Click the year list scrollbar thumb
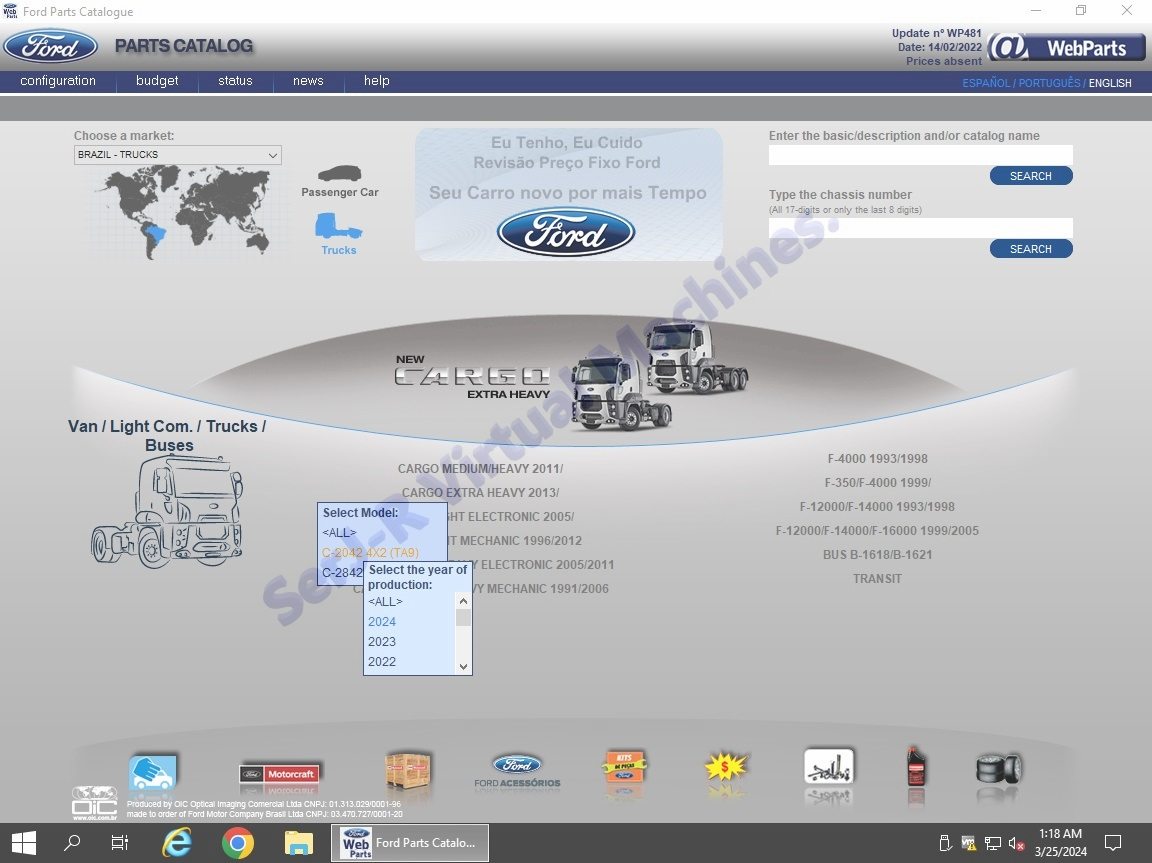Screen dimensions: 1152x863 coord(463,617)
